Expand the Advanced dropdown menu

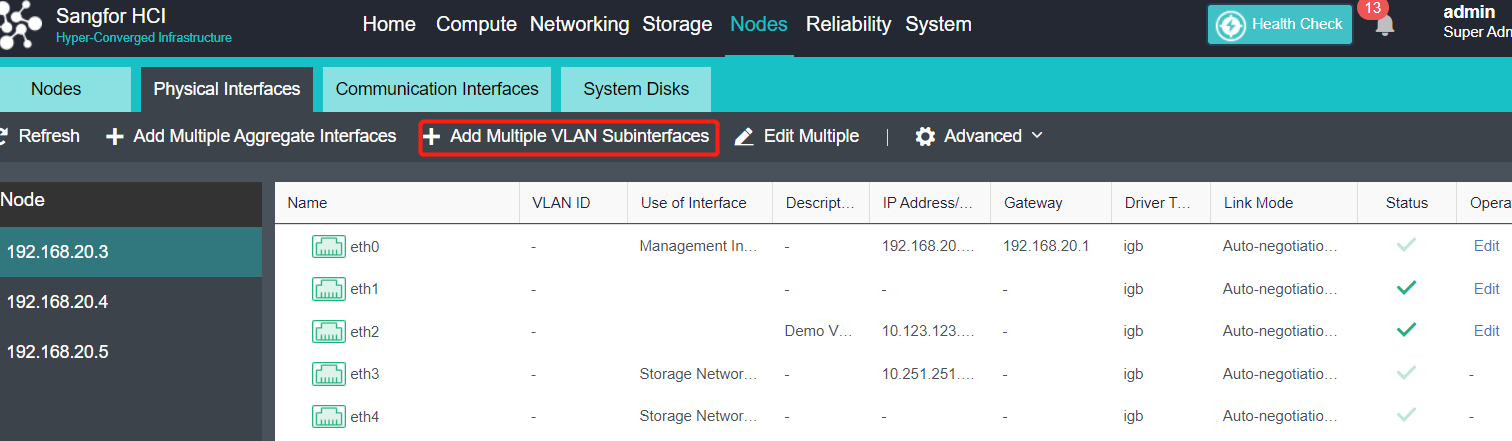[x=980, y=136]
